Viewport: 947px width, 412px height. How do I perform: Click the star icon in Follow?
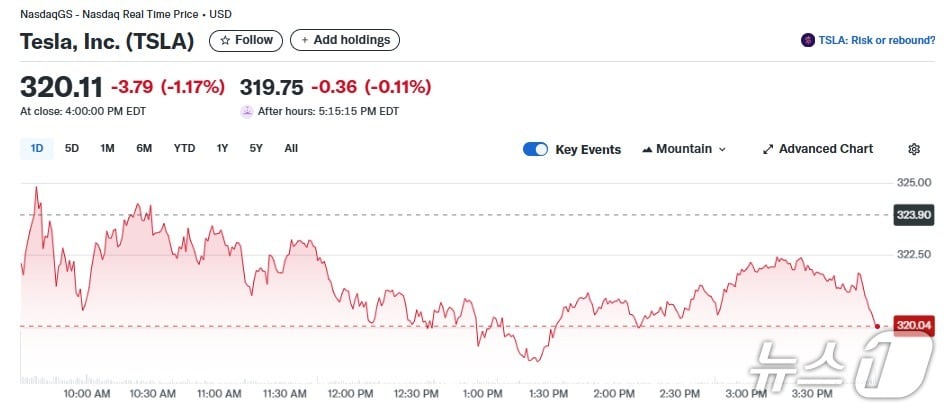tap(225, 40)
